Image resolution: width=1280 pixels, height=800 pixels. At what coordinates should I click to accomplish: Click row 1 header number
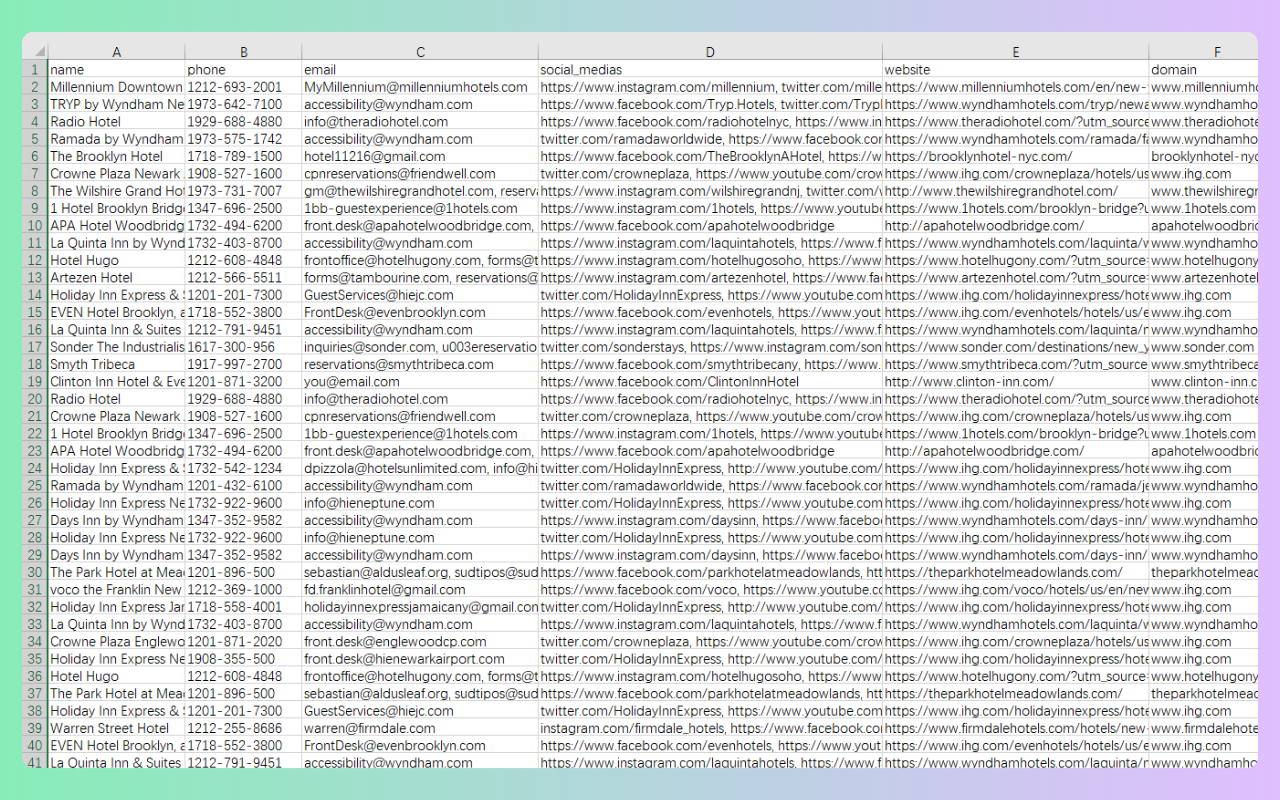(35, 70)
